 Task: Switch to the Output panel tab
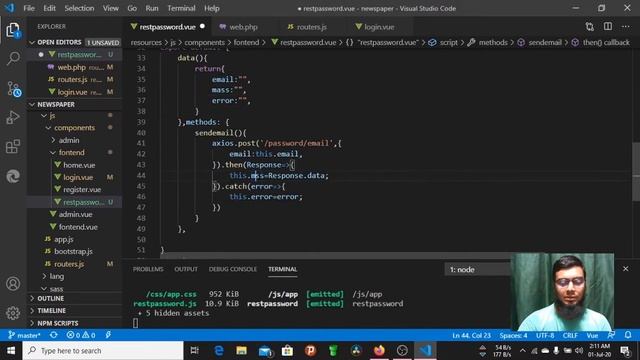(x=186, y=269)
